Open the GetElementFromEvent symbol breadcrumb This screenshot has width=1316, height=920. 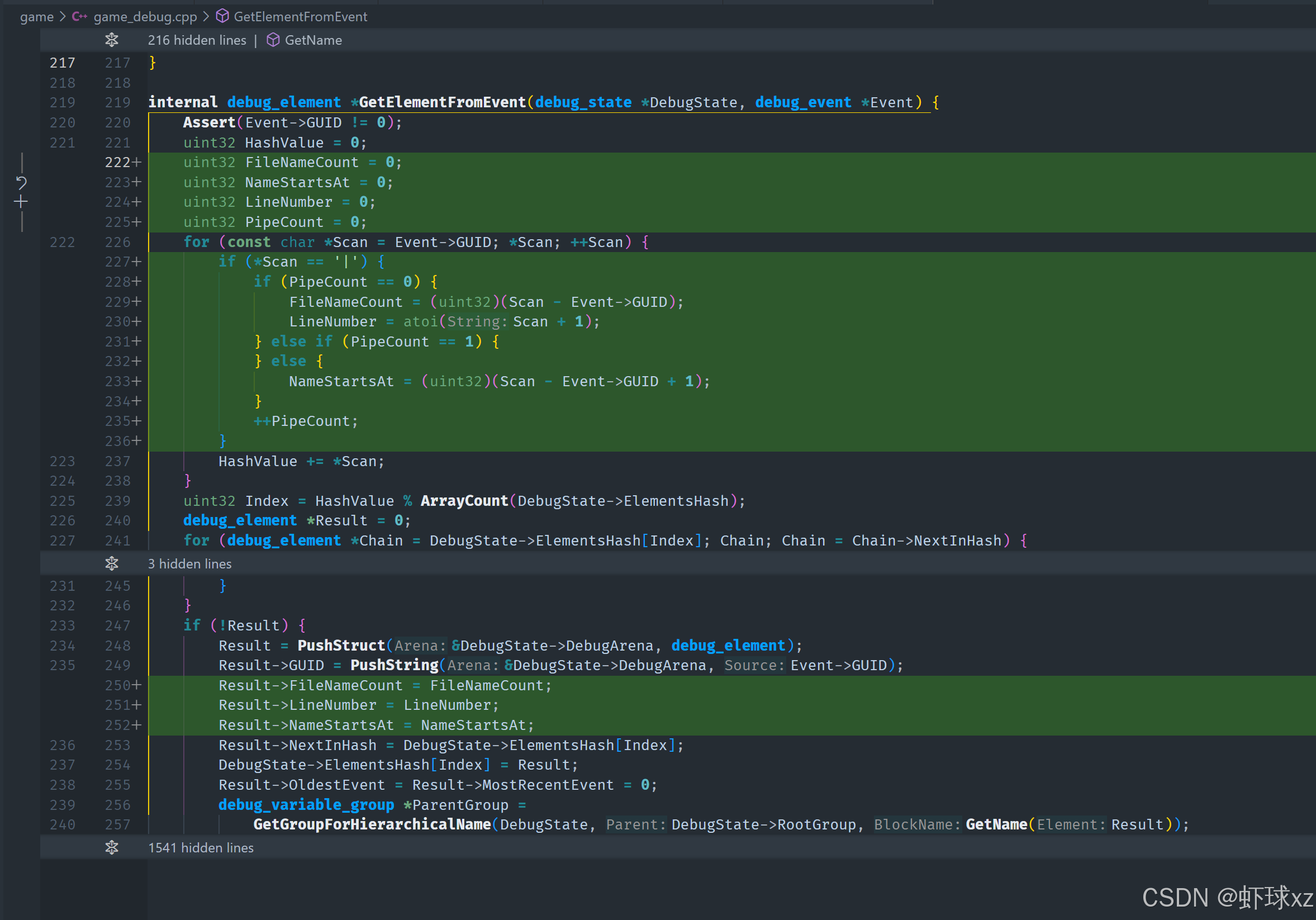[x=300, y=17]
